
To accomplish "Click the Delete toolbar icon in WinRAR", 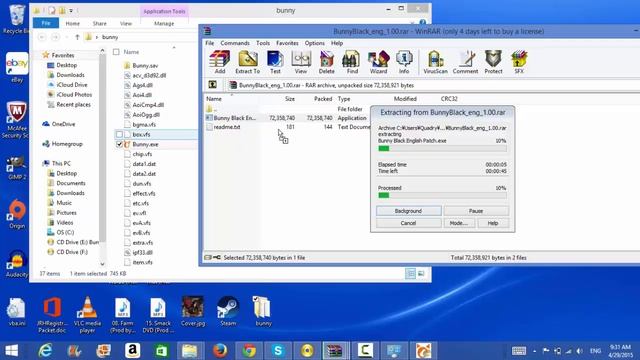I will click(327, 62).
